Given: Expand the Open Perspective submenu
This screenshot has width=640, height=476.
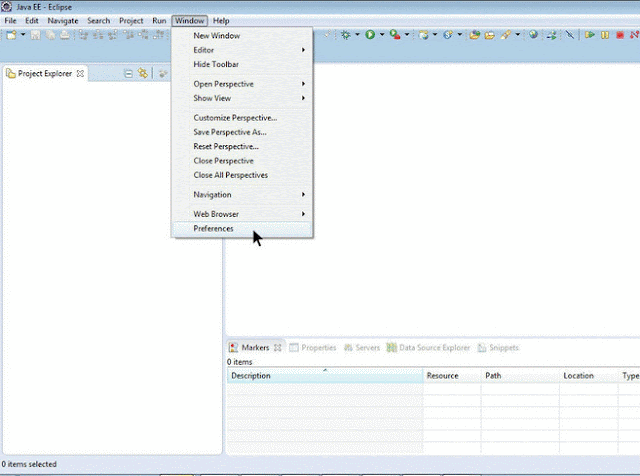Looking at the screenshot, I should click(242, 84).
